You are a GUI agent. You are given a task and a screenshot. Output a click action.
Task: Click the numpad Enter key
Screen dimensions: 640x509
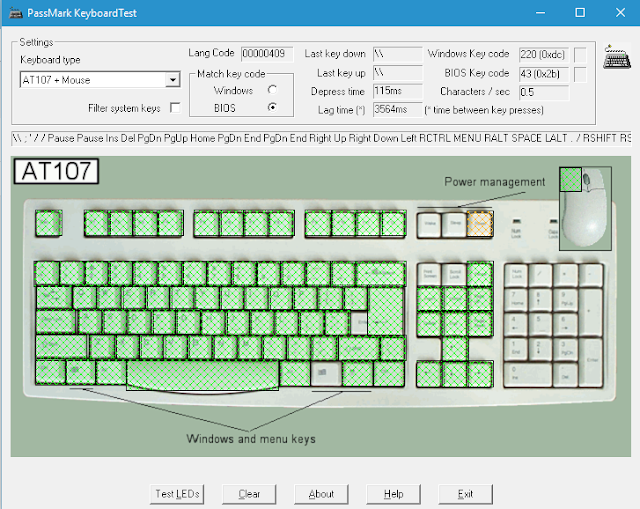591,362
